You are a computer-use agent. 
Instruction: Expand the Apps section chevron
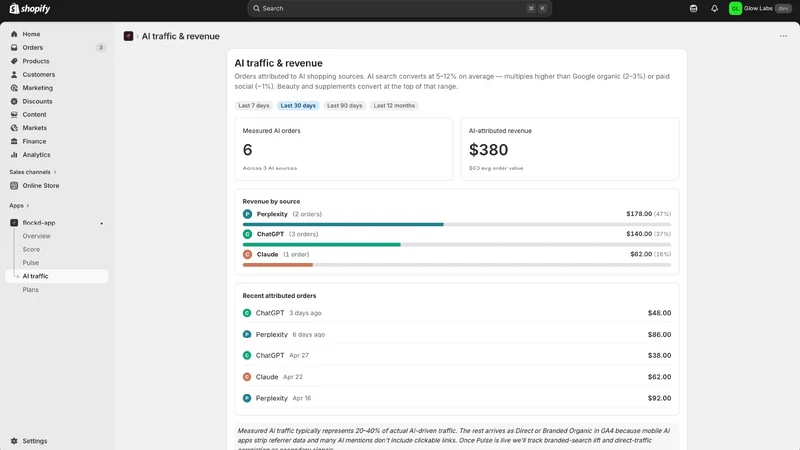28,206
